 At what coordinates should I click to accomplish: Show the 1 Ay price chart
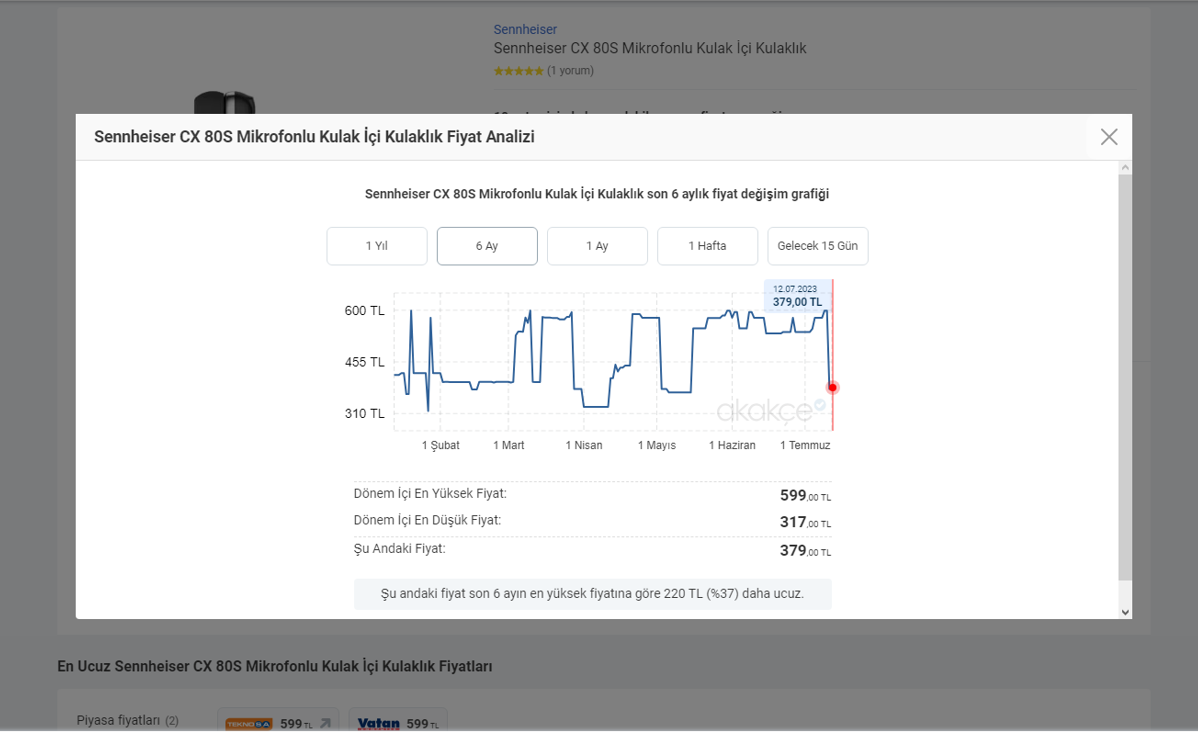pos(597,246)
